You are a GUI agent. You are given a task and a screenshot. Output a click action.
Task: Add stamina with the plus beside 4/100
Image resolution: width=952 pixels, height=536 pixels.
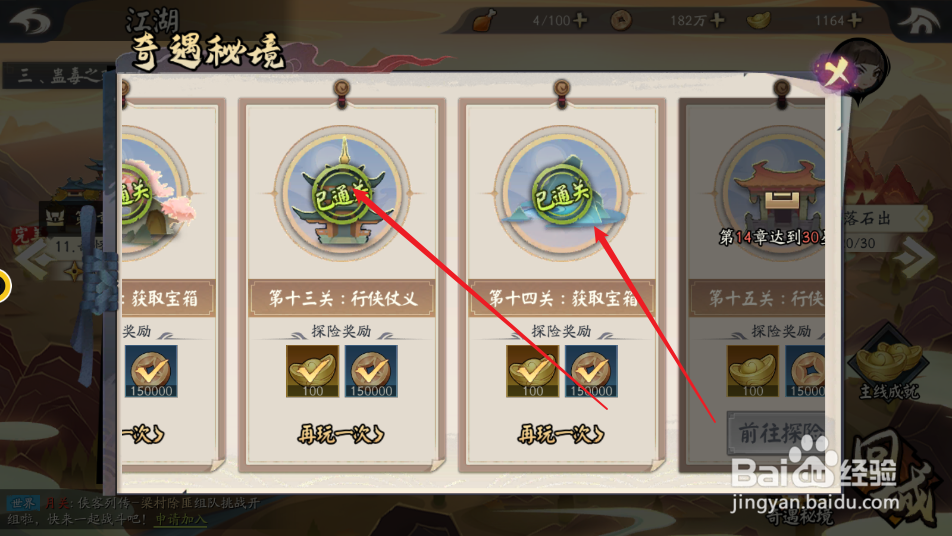(x=580, y=21)
